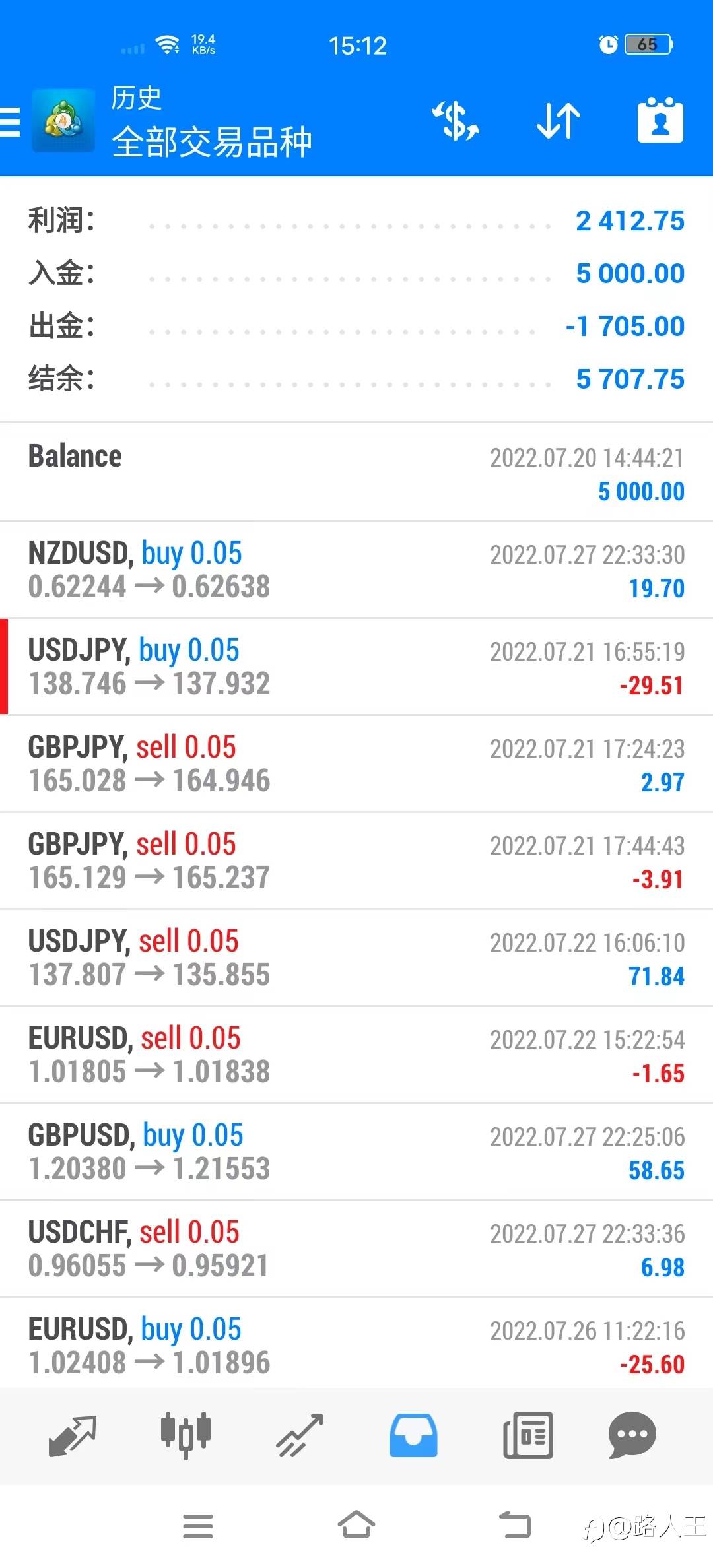Switch to the candlestick Chart tab

coord(186,1435)
